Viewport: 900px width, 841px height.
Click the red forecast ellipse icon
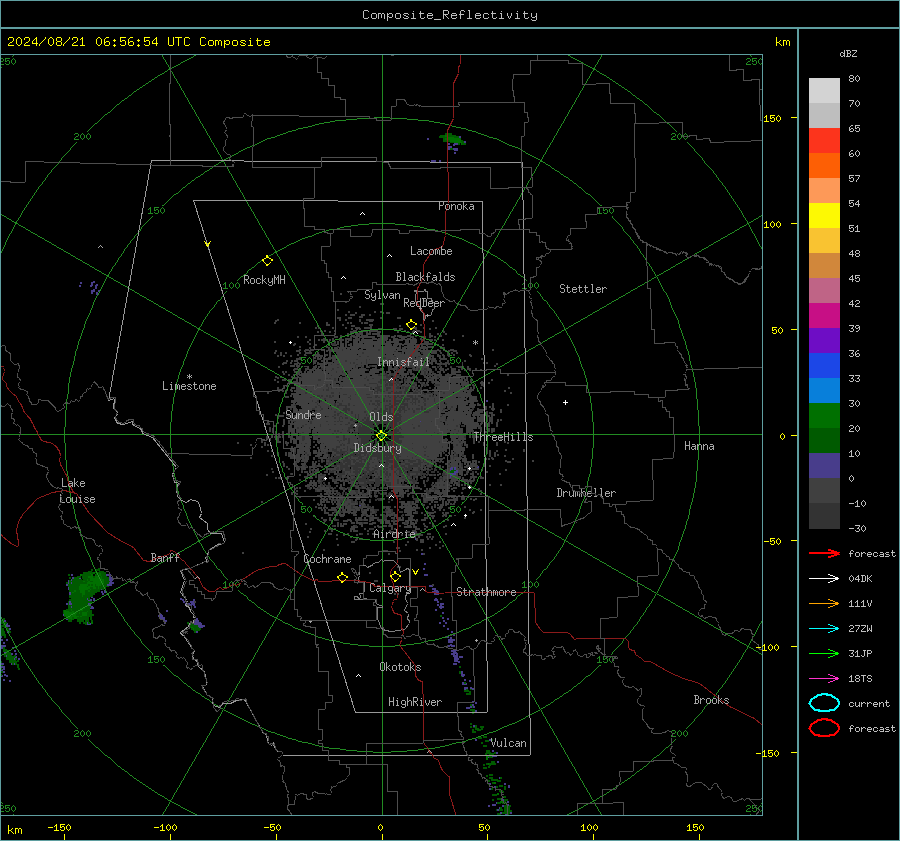pos(824,728)
